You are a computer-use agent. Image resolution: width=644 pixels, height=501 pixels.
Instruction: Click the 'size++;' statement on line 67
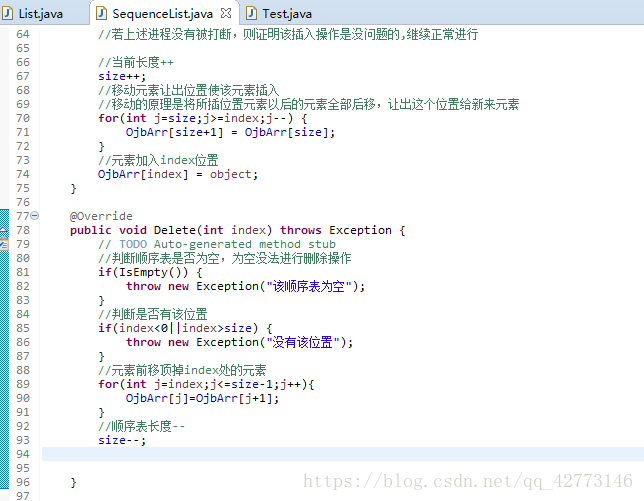(x=122, y=76)
